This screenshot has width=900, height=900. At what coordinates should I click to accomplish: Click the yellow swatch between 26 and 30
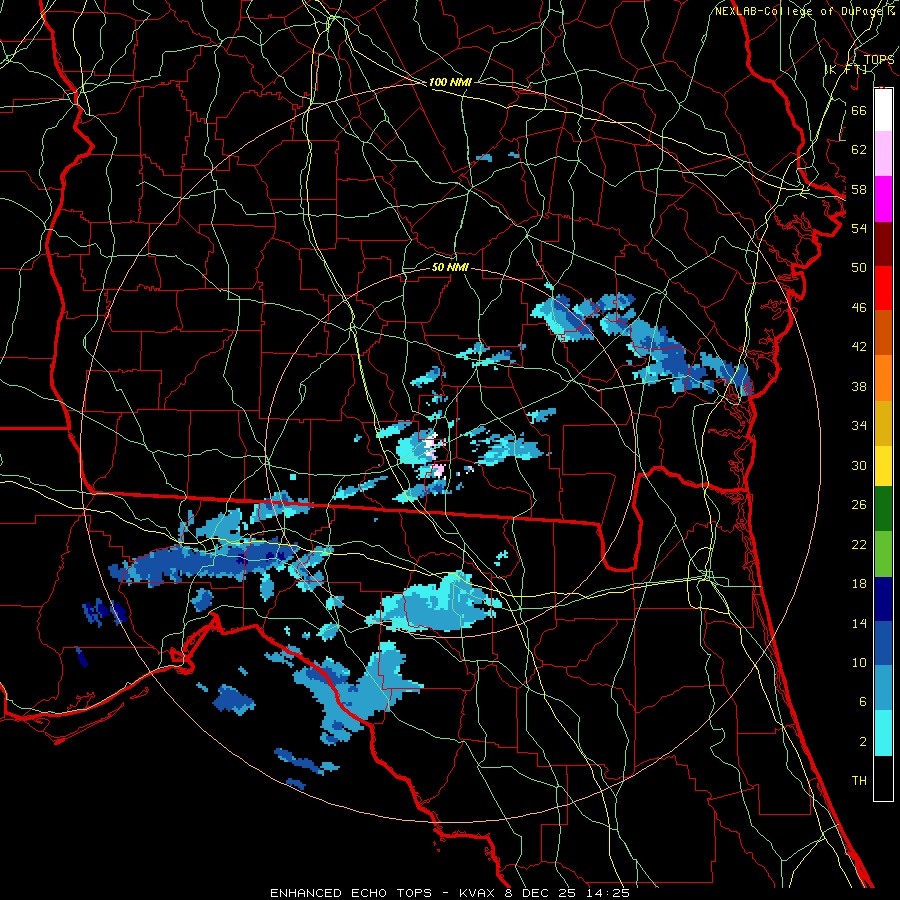(883, 466)
